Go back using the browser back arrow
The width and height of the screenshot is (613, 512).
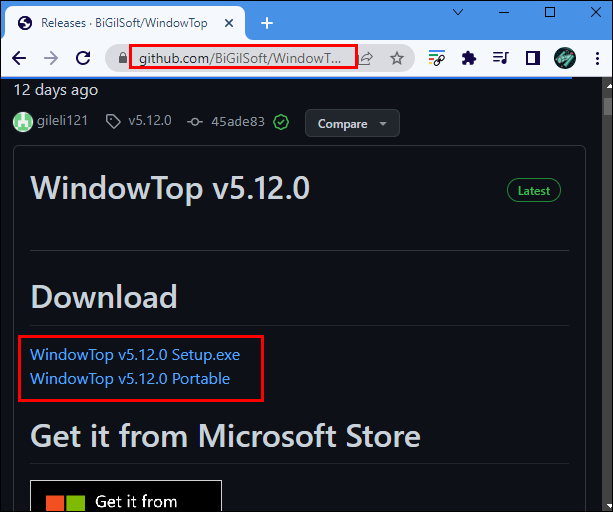coord(19,59)
